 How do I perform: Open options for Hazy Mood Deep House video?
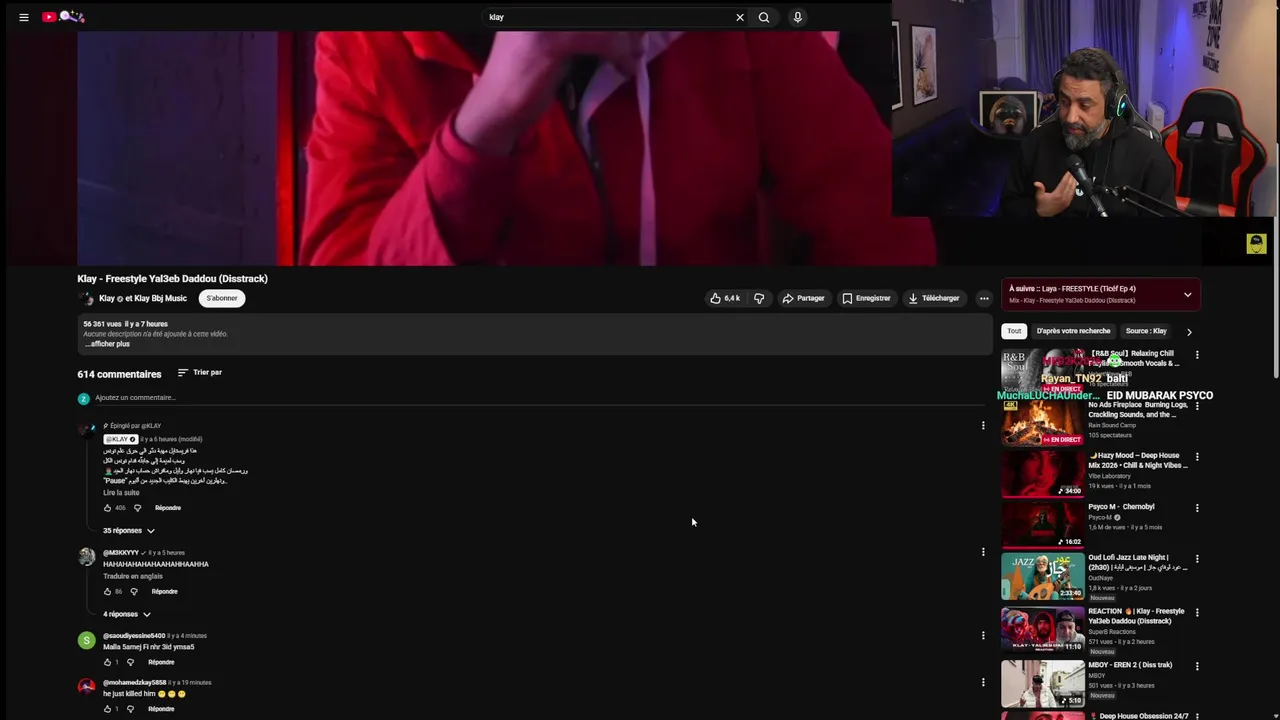1197,457
